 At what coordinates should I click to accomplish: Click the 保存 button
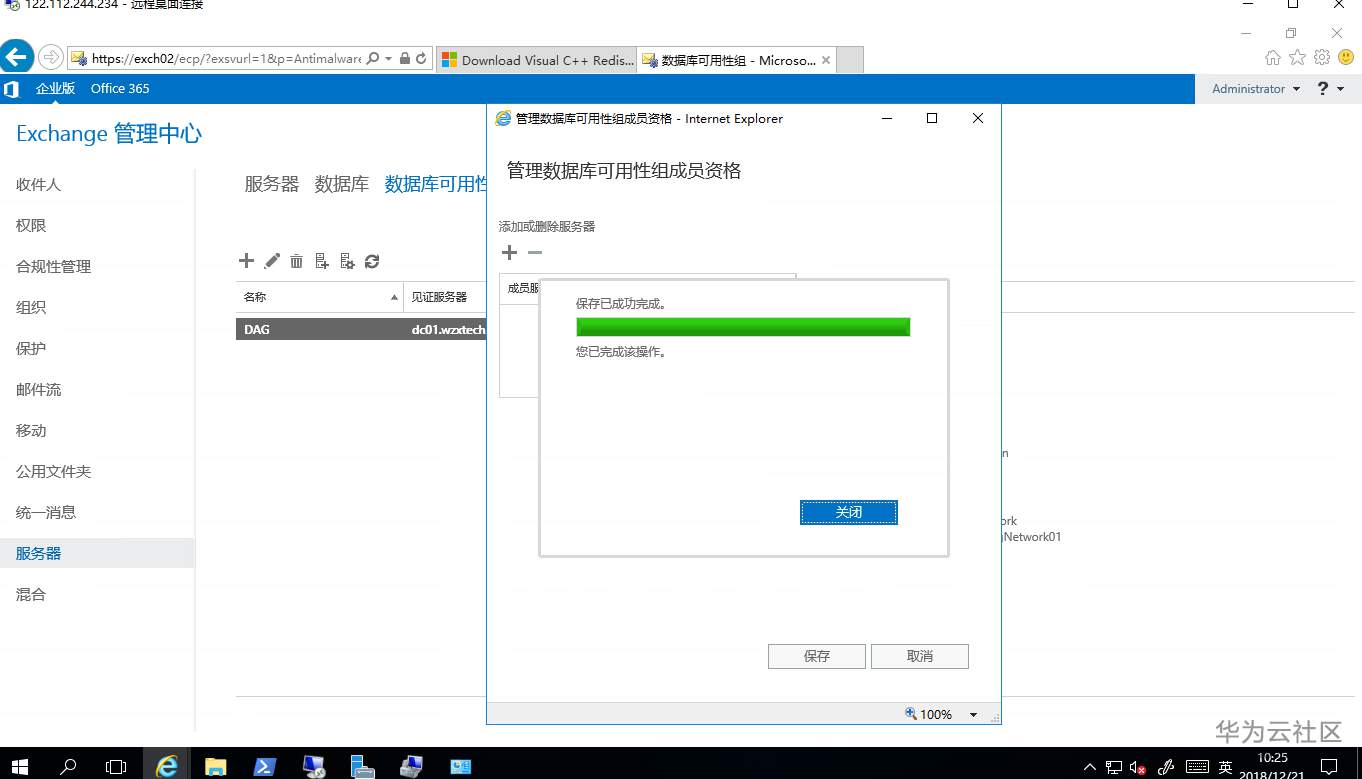coord(816,656)
